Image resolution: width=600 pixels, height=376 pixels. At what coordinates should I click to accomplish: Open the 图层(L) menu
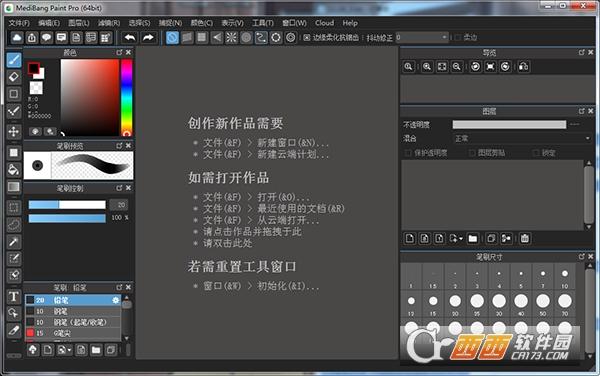pos(79,23)
